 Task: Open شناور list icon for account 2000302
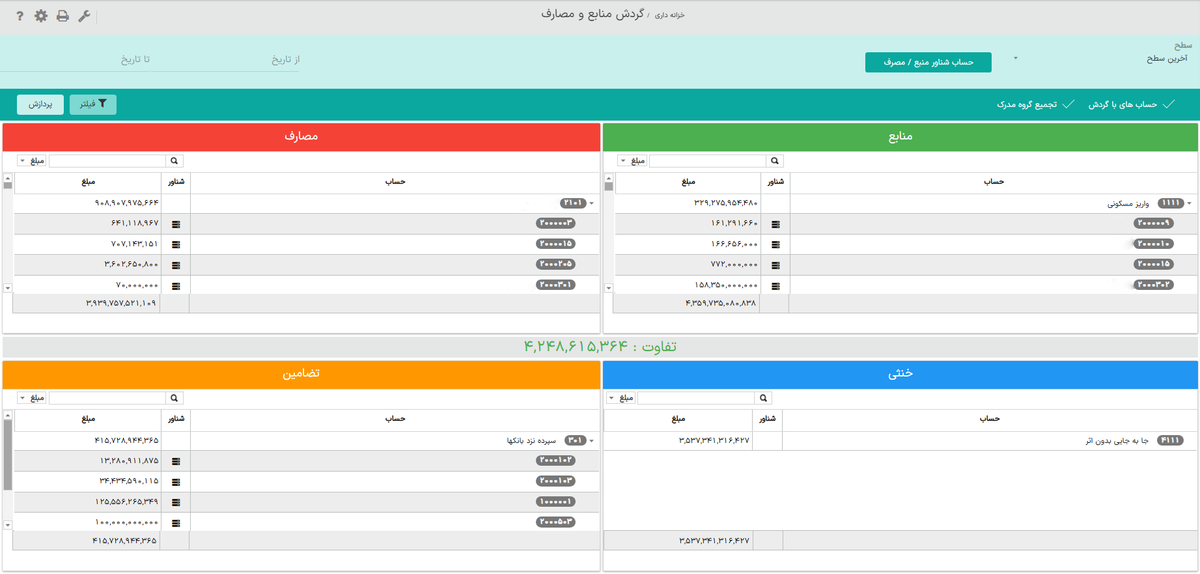[776, 285]
